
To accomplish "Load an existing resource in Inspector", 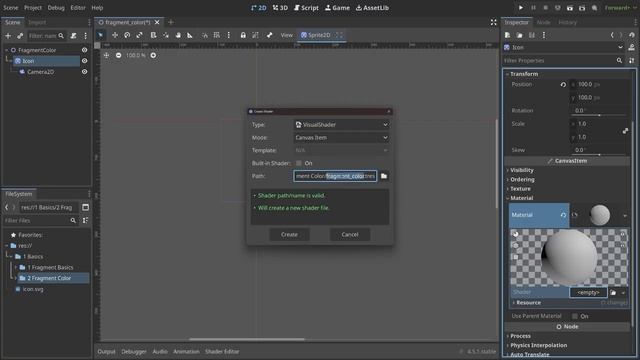I will [520, 35].
